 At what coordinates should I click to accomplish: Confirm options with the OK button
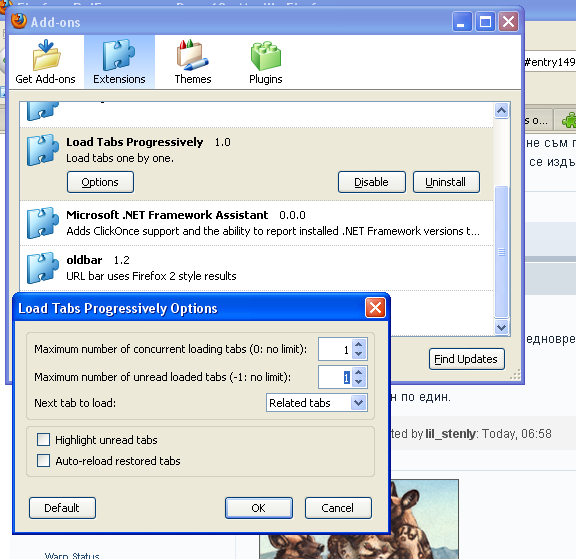[x=259, y=508]
